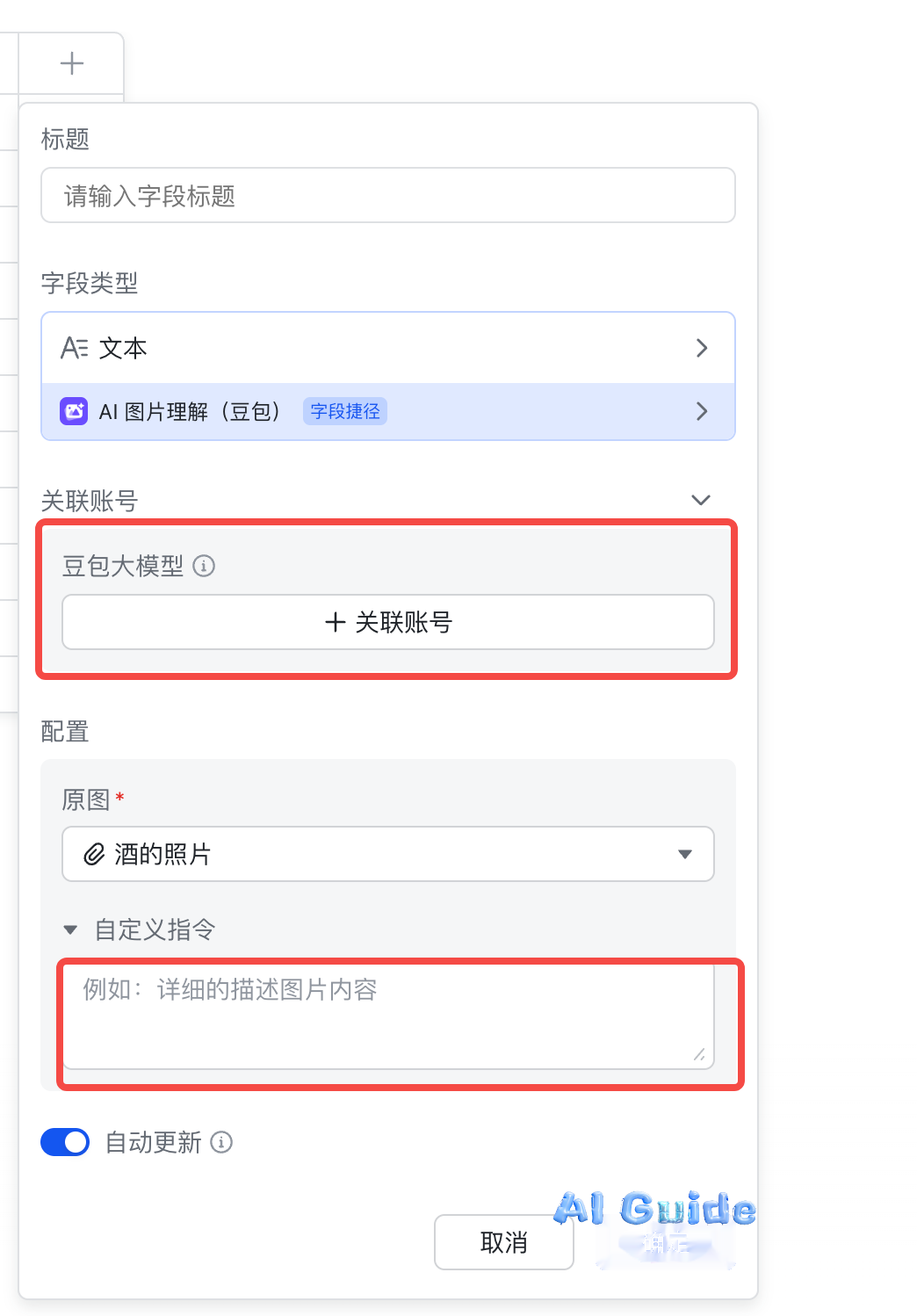Focus the custom instruction text area
Viewport: 917px width, 1316px height.
(x=388, y=1016)
